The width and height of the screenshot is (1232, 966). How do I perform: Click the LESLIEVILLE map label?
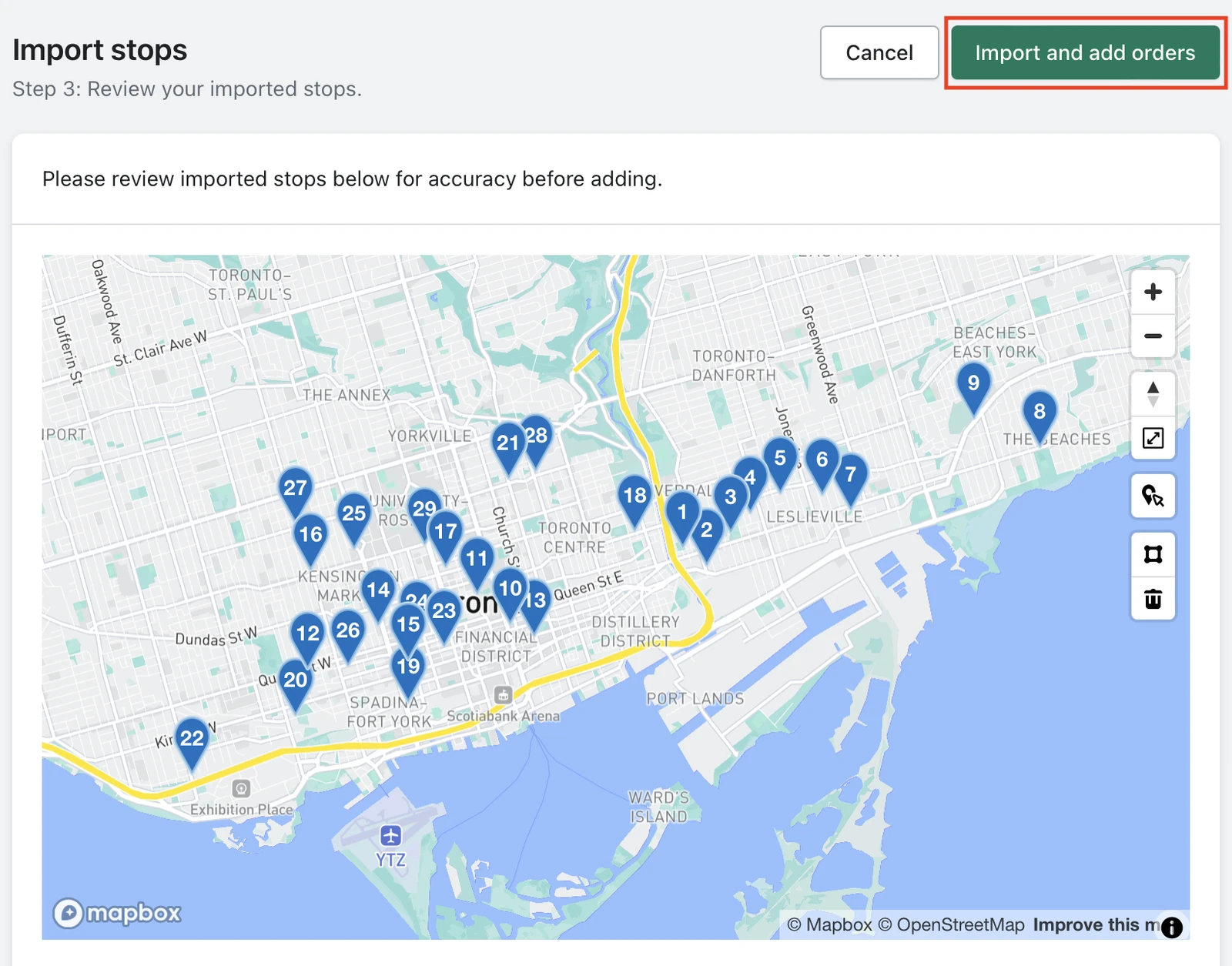[x=815, y=516]
